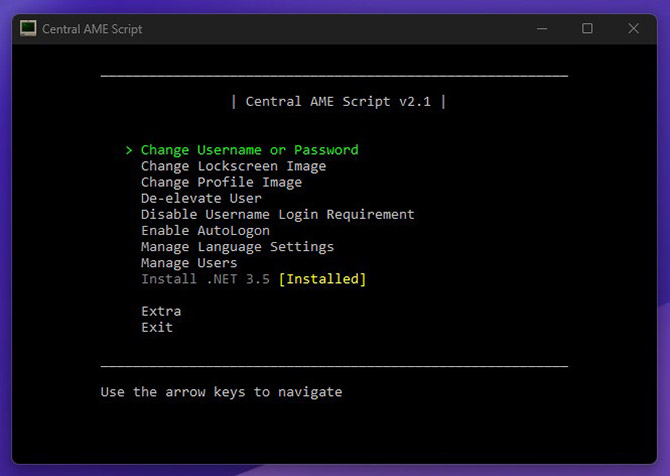
Task: Click the Central AME Script title bar text
Action: click(92, 29)
